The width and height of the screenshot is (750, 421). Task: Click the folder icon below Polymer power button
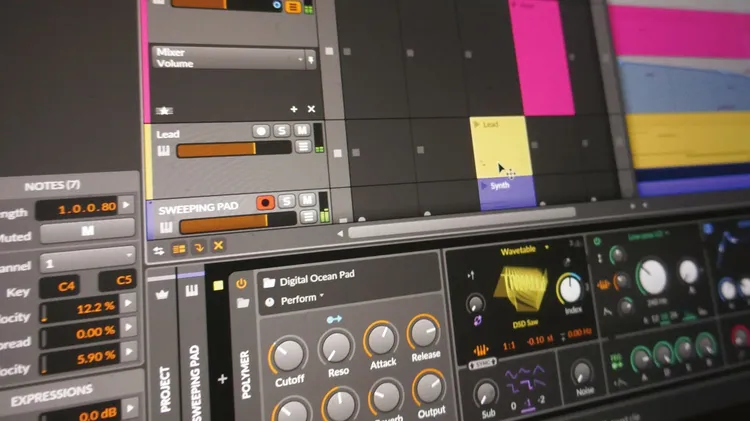[243, 303]
